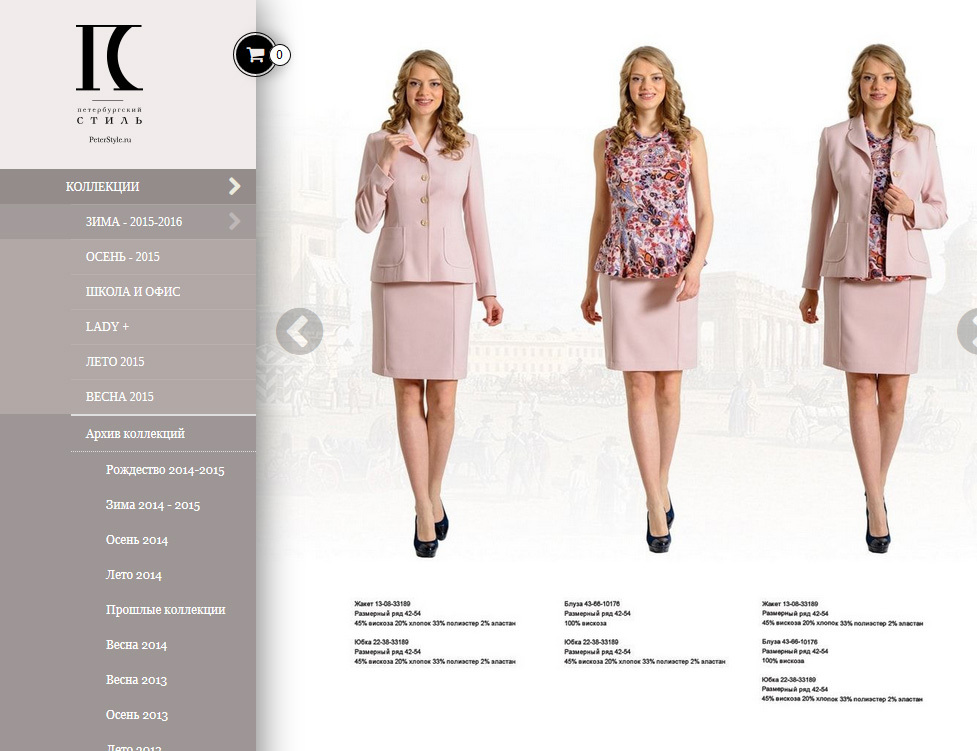Click the ПС Петербургский Стиль logo
The width and height of the screenshot is (977, 751).
click(x=110, y=74)
